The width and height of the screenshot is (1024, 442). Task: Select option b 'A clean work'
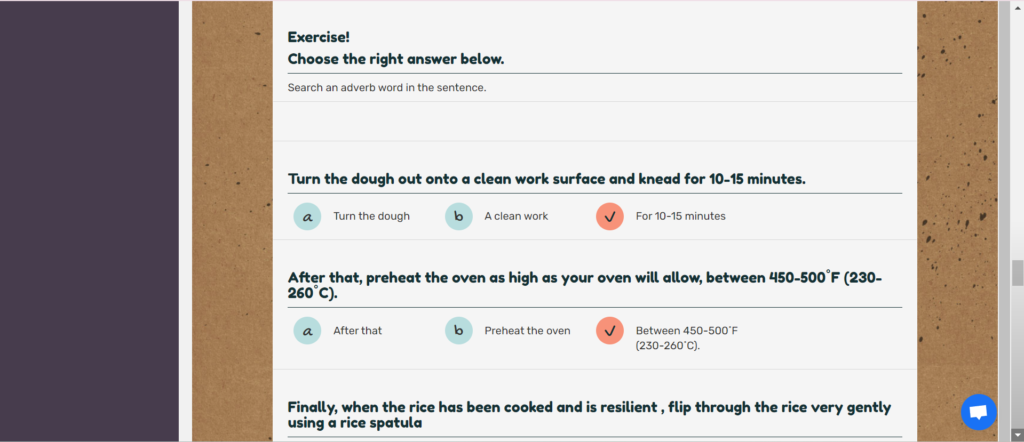pos(458,217)
